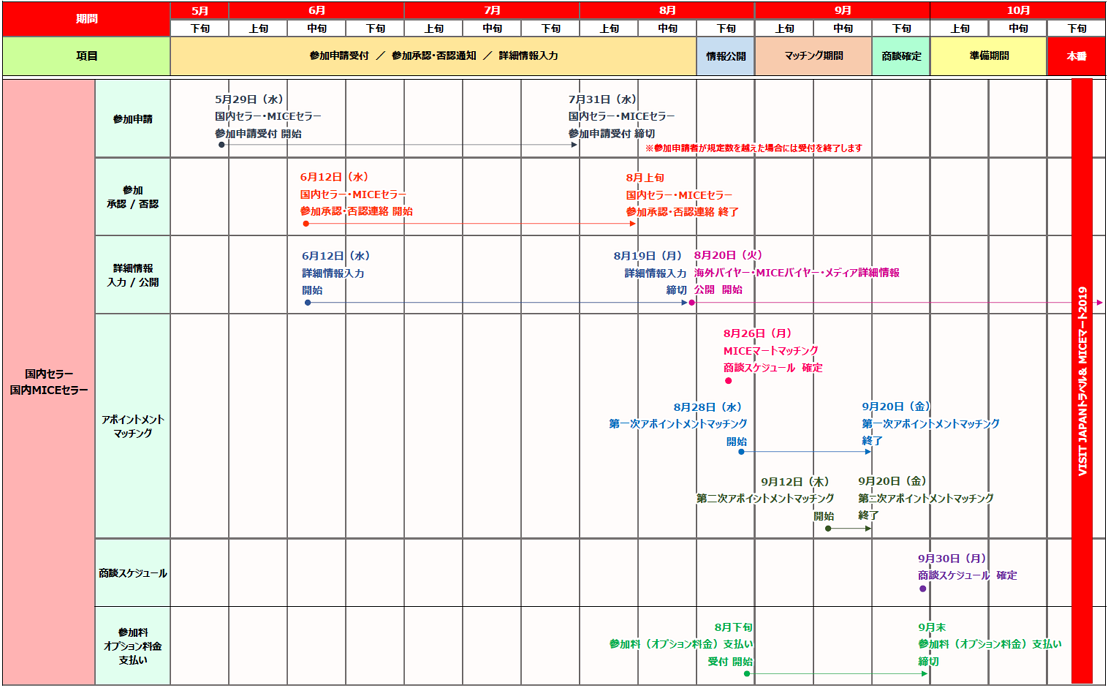
Task: Select the アポイントメントマッチング row label
Action: pyautogui.click(x=133, y=426)
